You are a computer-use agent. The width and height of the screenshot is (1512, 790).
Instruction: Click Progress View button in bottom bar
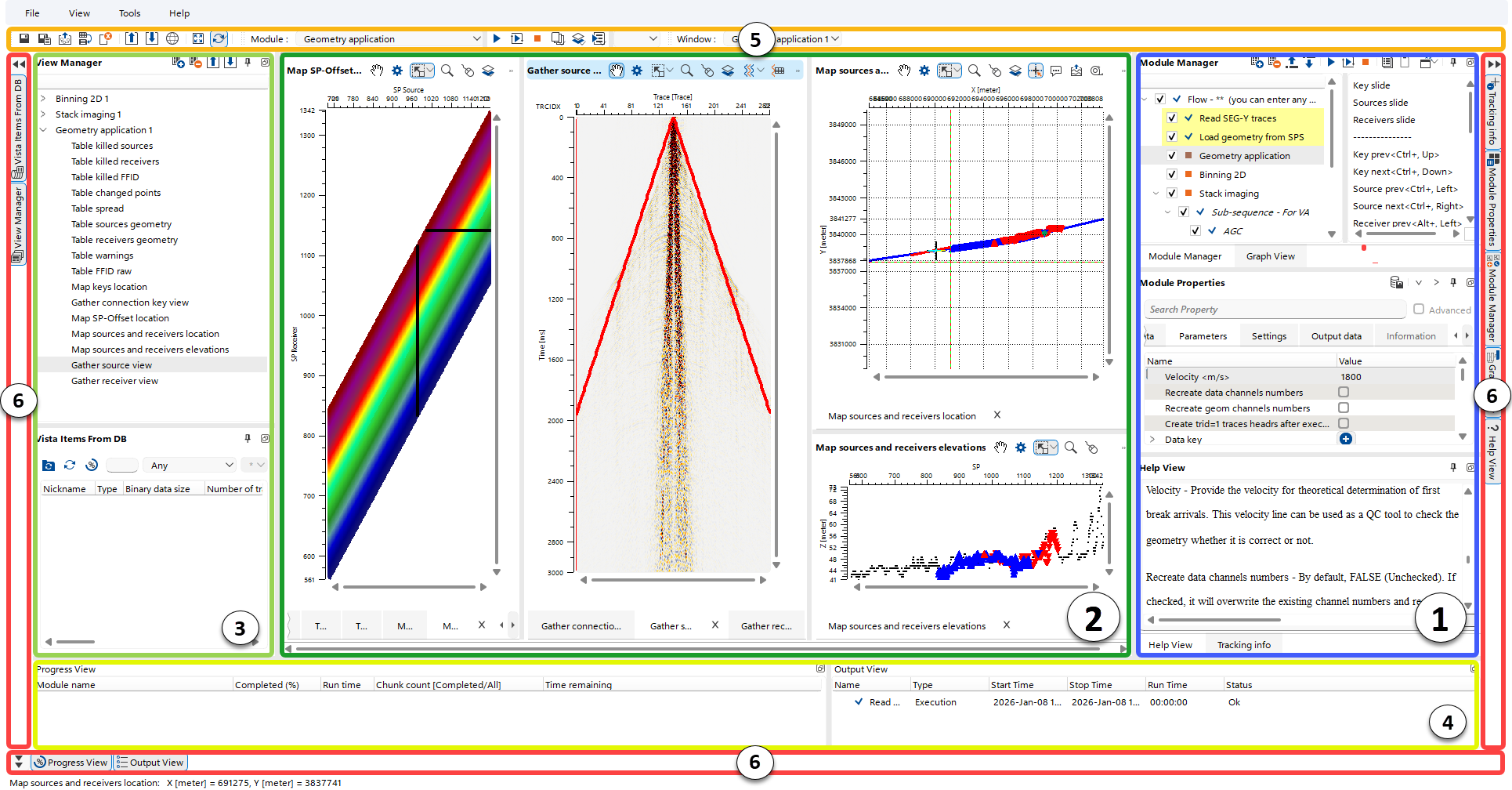click(71, 763)
